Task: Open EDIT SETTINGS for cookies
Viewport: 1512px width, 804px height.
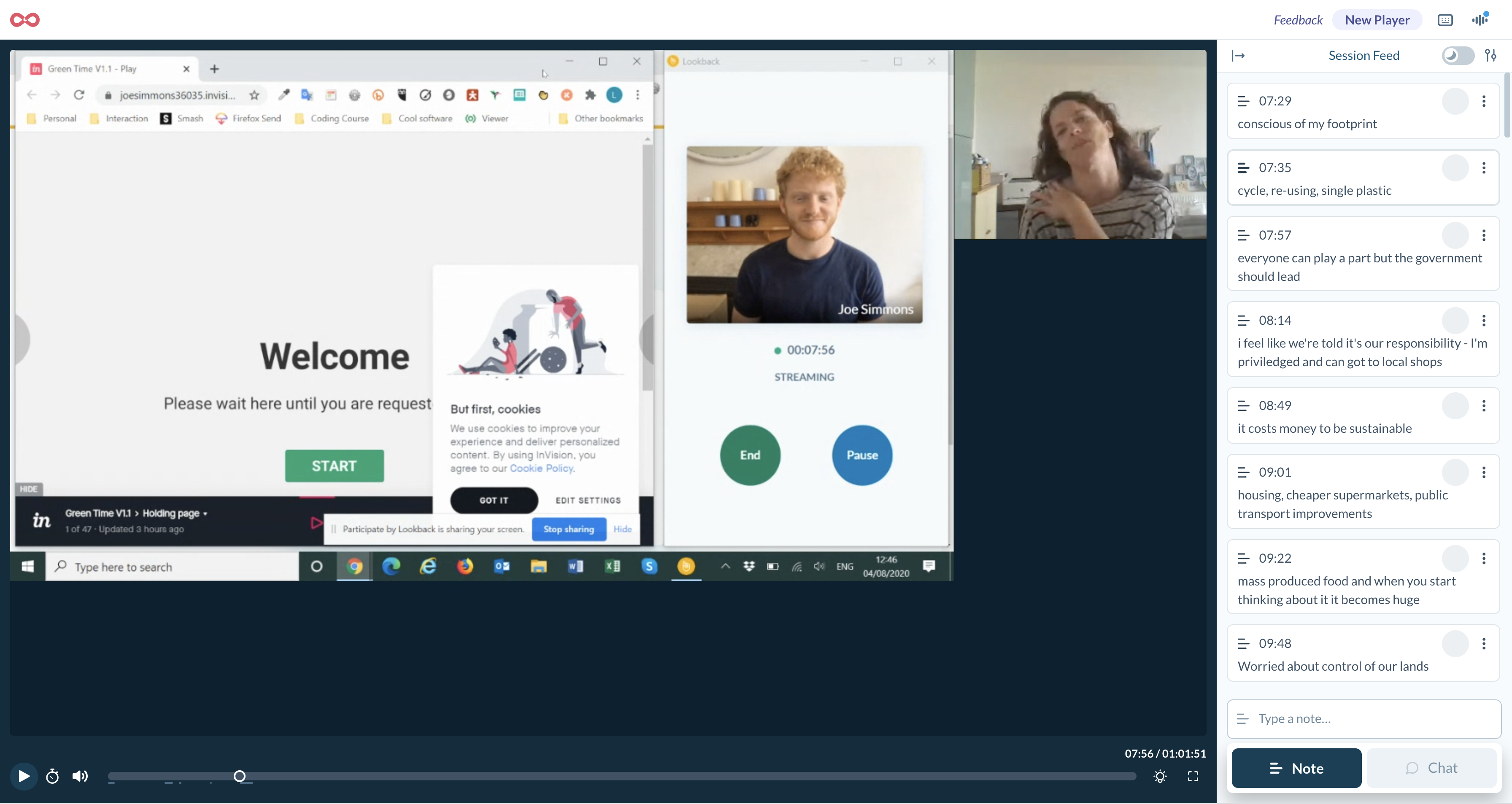Action: [x=588, y=501]
